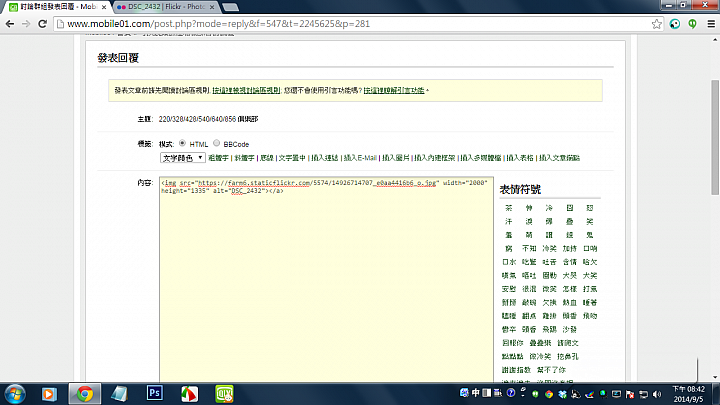The width and height of the screenshot is (720, 405).
Task: Switch to the Mobile01 reply tab
Action: [58, 7]
